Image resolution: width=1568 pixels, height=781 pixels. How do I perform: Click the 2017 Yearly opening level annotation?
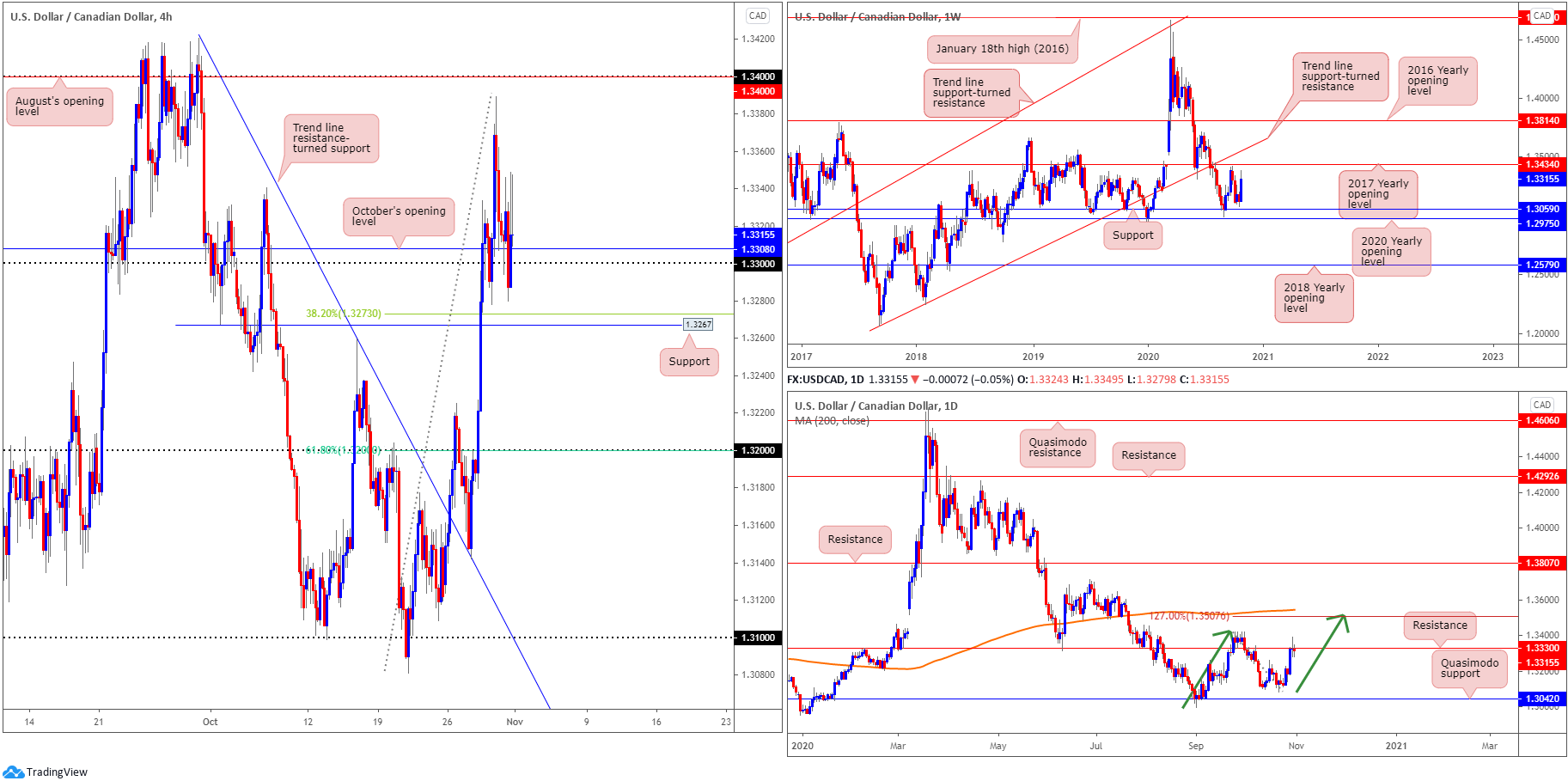pyautogui.click(x=1378, y=194)
